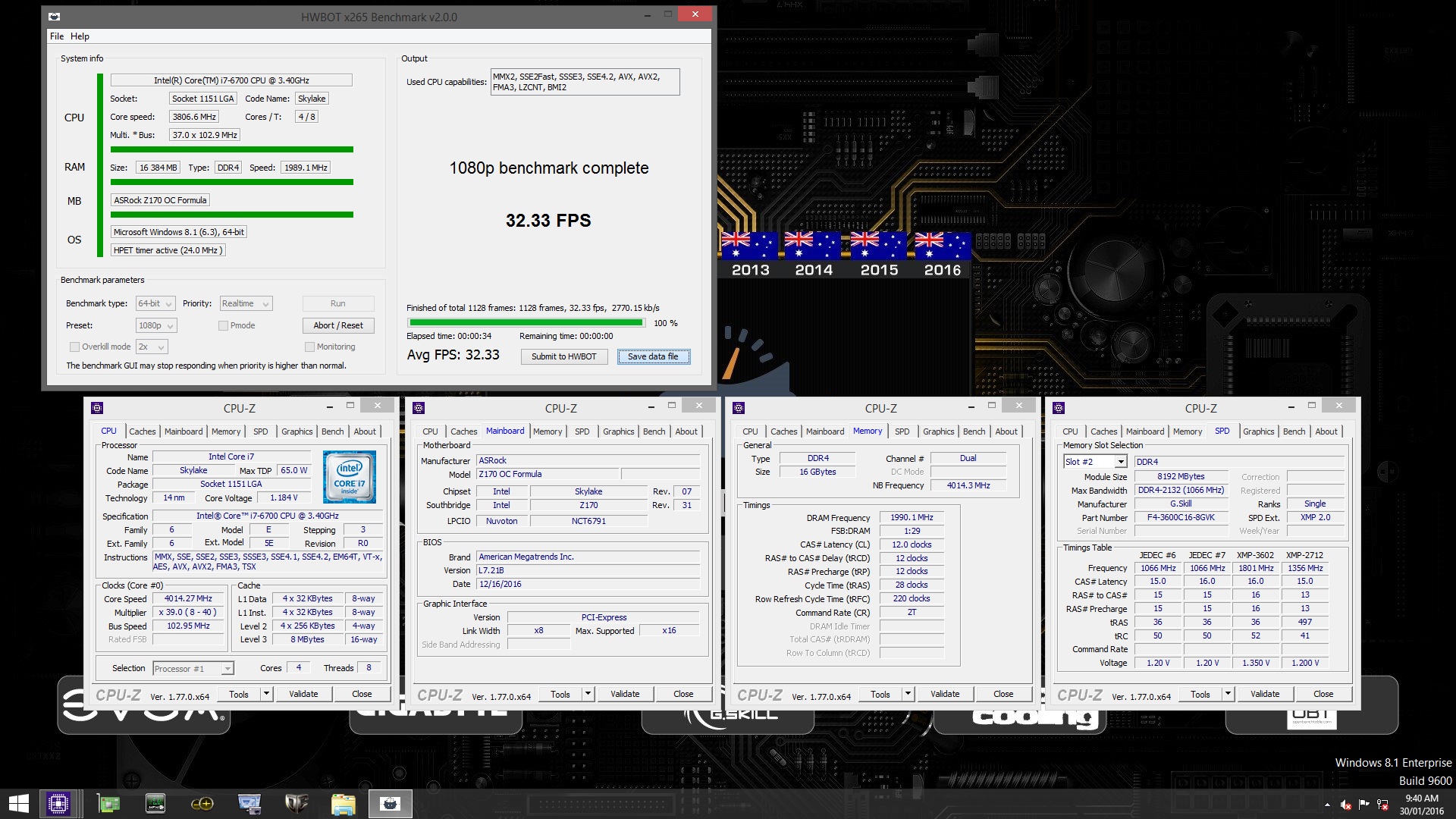Screen dimensions: 1456x819
Task: Click the ASRock Z170 OC Formula field
Action: pos(160,200)
